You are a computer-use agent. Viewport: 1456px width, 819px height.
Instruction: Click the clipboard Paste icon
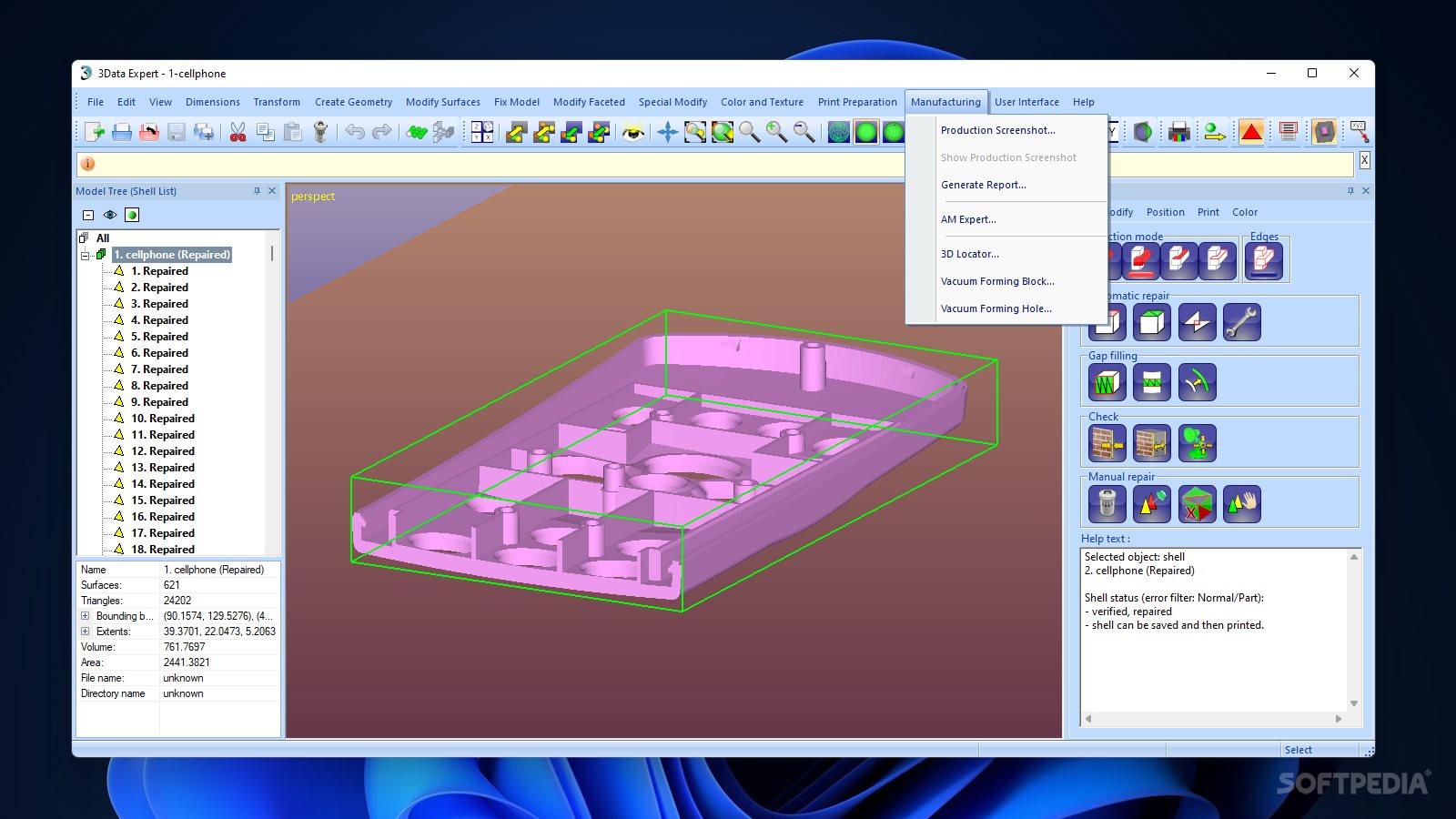pos(293,132)
